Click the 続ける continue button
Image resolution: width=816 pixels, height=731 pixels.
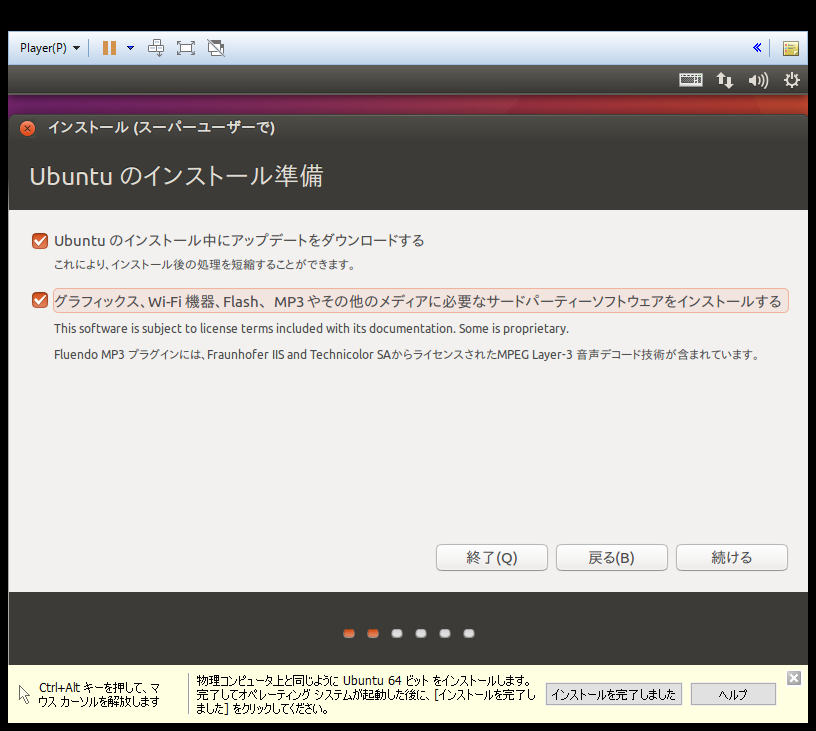[x=732, y=558]
